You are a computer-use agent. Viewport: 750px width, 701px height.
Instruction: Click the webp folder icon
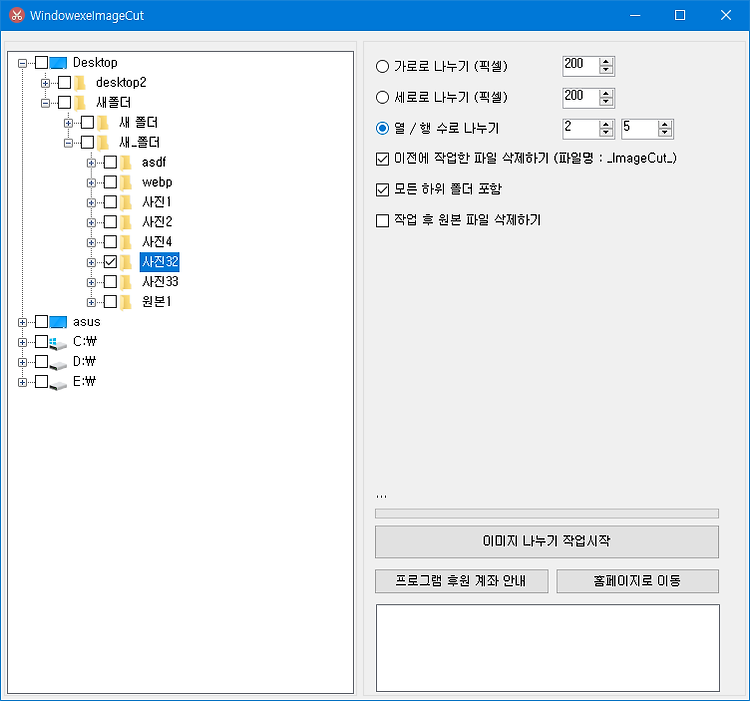click(x=126, y=183)
